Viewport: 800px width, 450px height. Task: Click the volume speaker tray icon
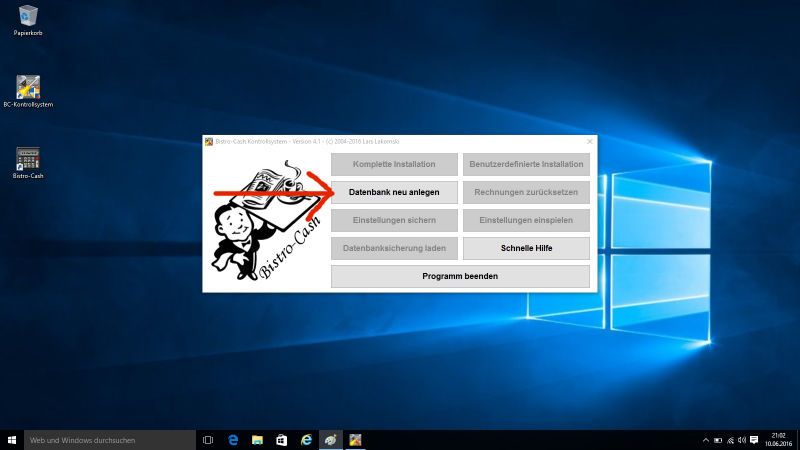(x=742, y=440)
